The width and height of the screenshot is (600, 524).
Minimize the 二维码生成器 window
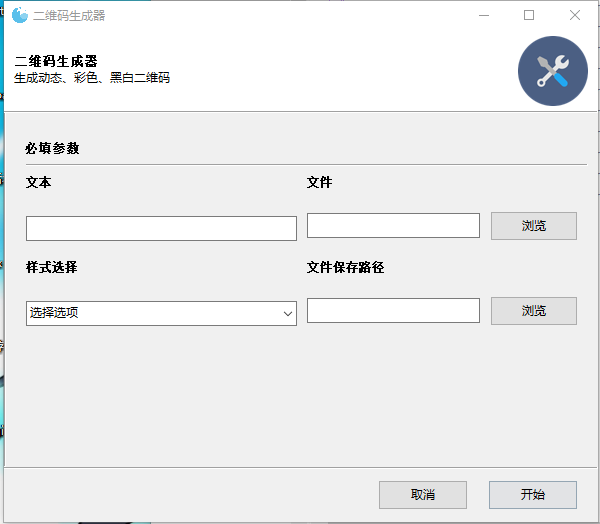(x=484, y=15)
